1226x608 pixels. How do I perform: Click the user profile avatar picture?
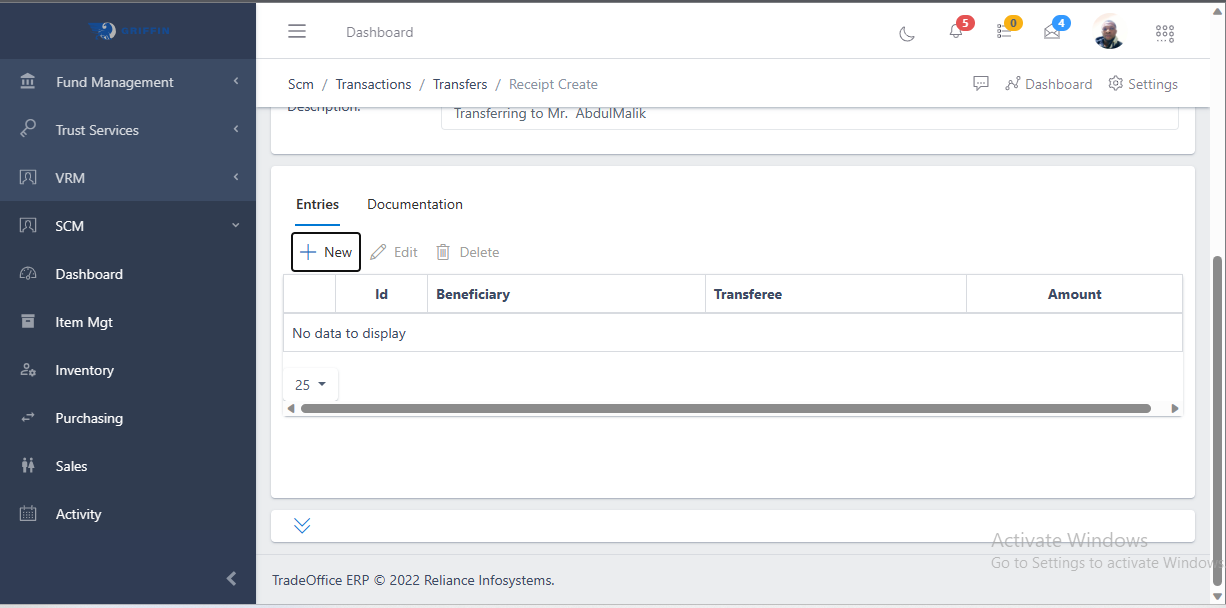[1107, 31]
